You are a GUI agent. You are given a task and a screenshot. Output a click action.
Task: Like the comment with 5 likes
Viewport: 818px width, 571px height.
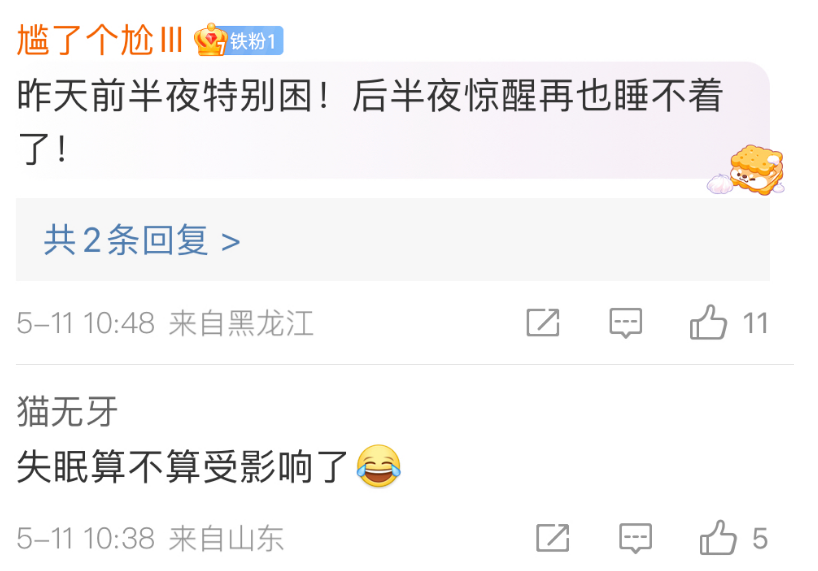click(x=718, y=537)
